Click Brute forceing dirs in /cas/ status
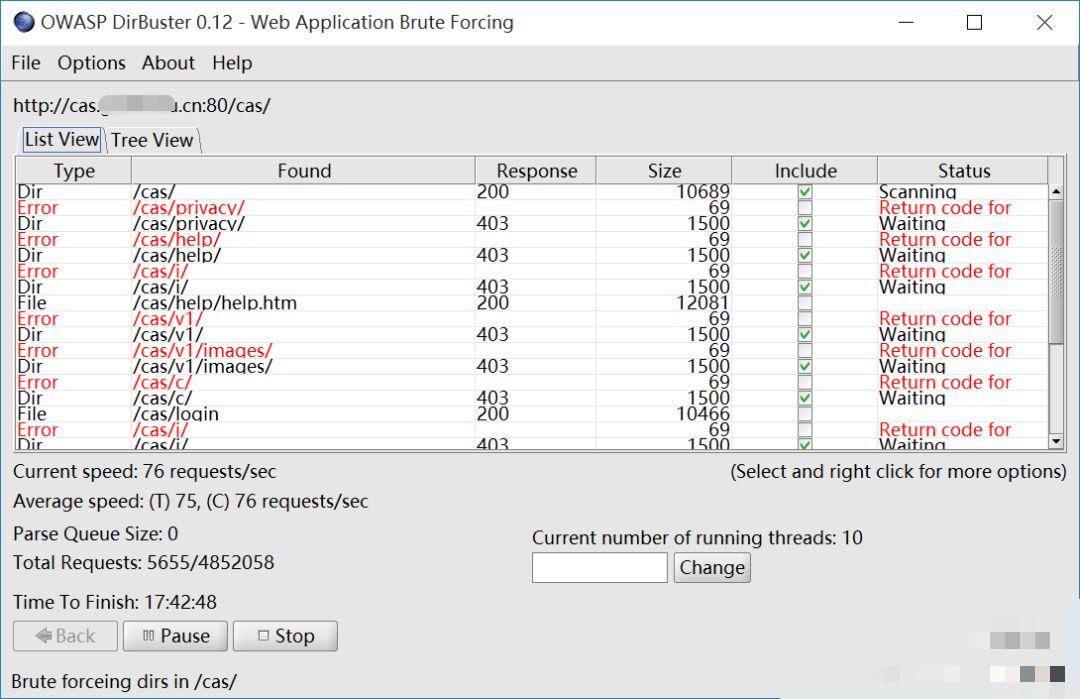Viewport: 1080px width, 699px height. coord(124,681)
